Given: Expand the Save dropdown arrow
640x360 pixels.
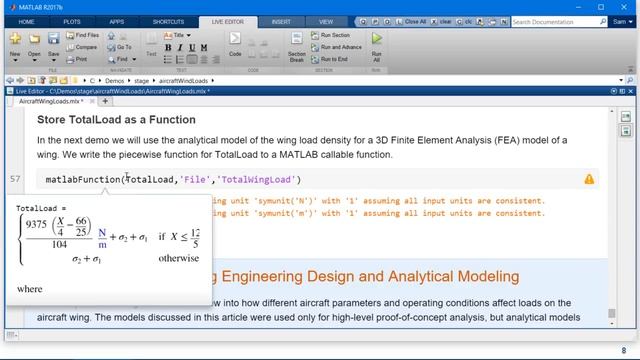Looking at the screenshot, I should (x=53, y=60).
